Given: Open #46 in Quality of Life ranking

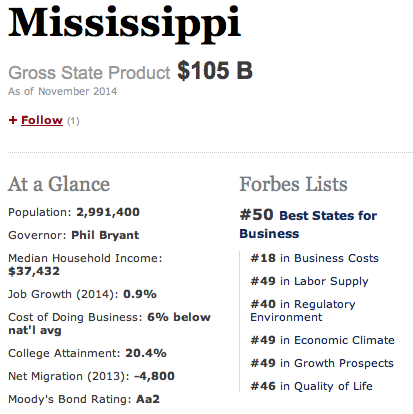Looking at the screenshot, I should [311, 386].
